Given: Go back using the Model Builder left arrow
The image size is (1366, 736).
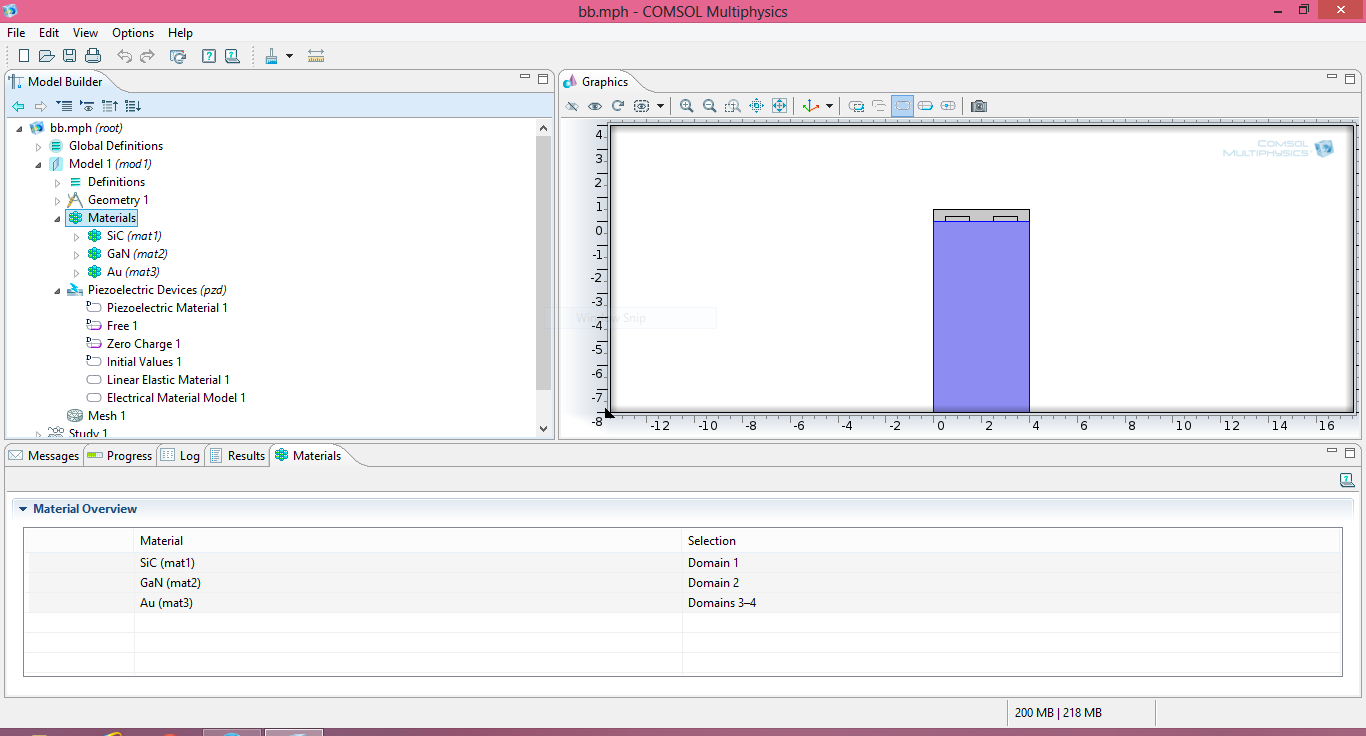Looking at the screenshot, I should (18, 106).
